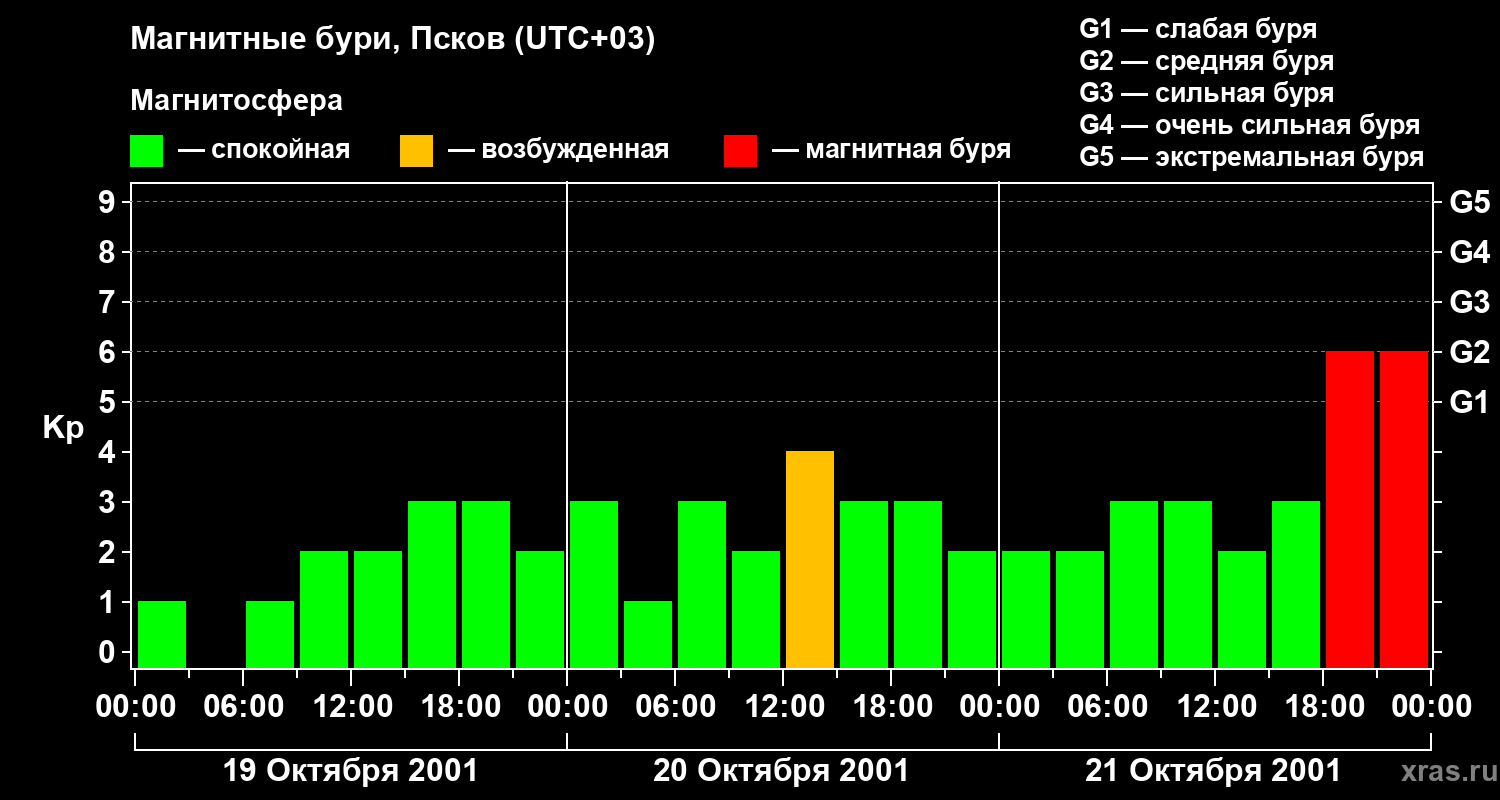The height and width of the screenshot is (800, 1500).
Task: Click the orange 'возбужденная' legend swatch
Action: (416, 151)
